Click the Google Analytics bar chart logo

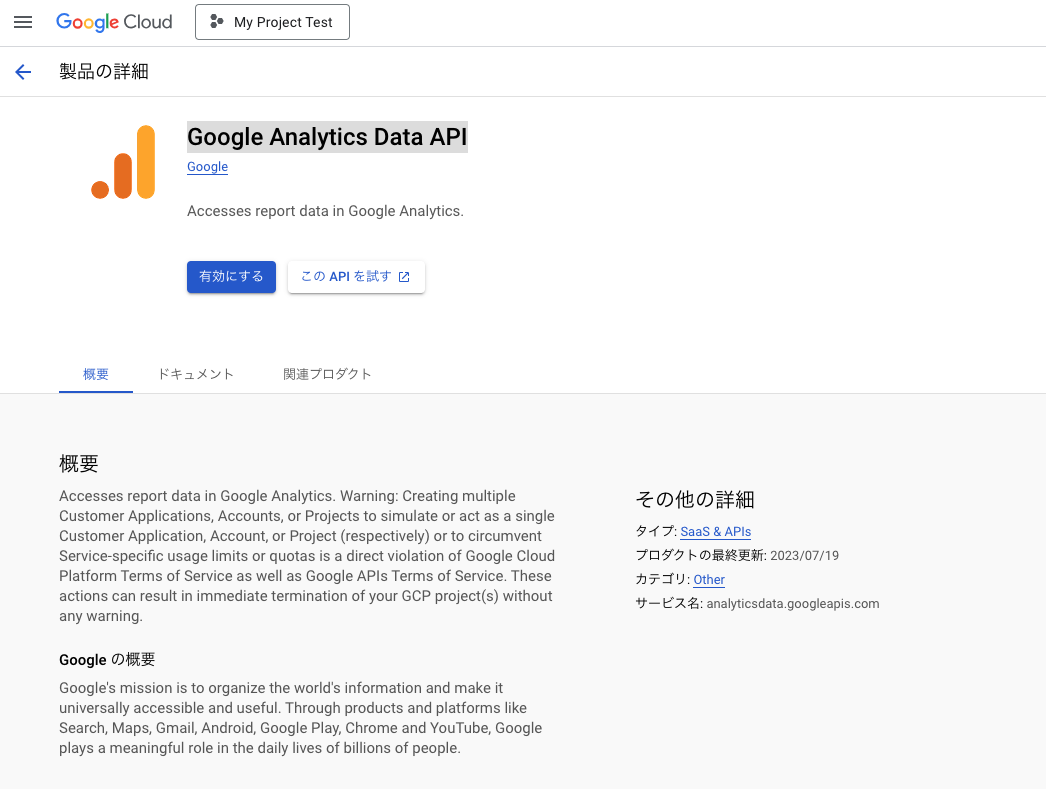(123, 162)
